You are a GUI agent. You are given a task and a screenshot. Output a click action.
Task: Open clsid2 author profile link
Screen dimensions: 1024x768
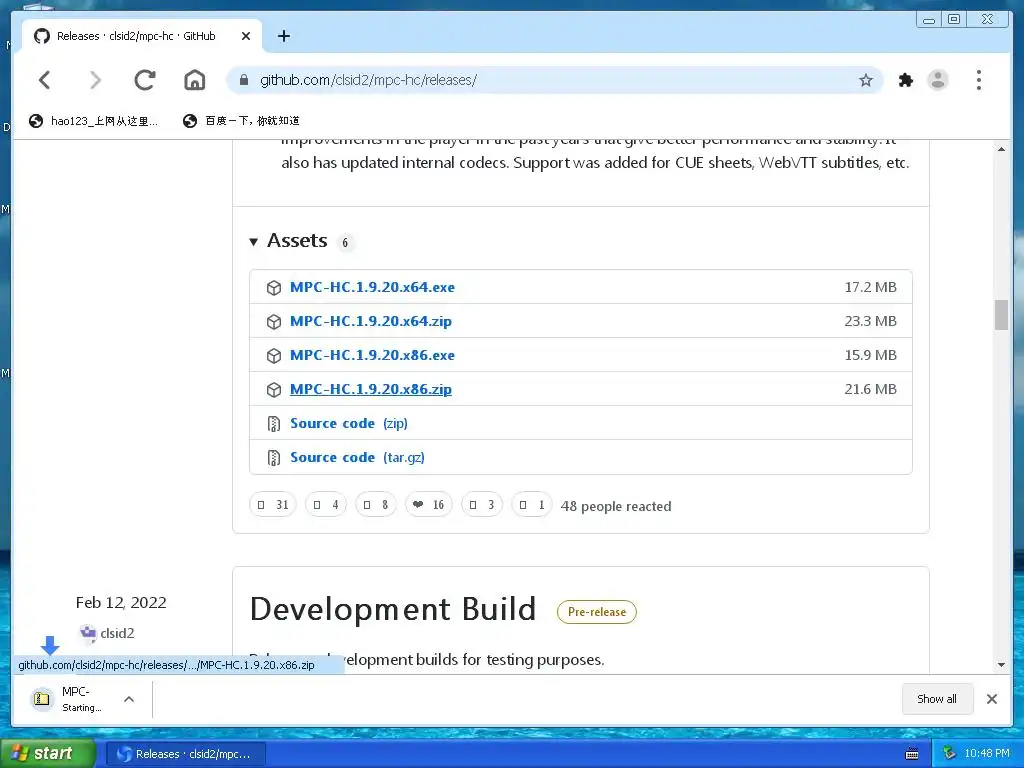117,633
